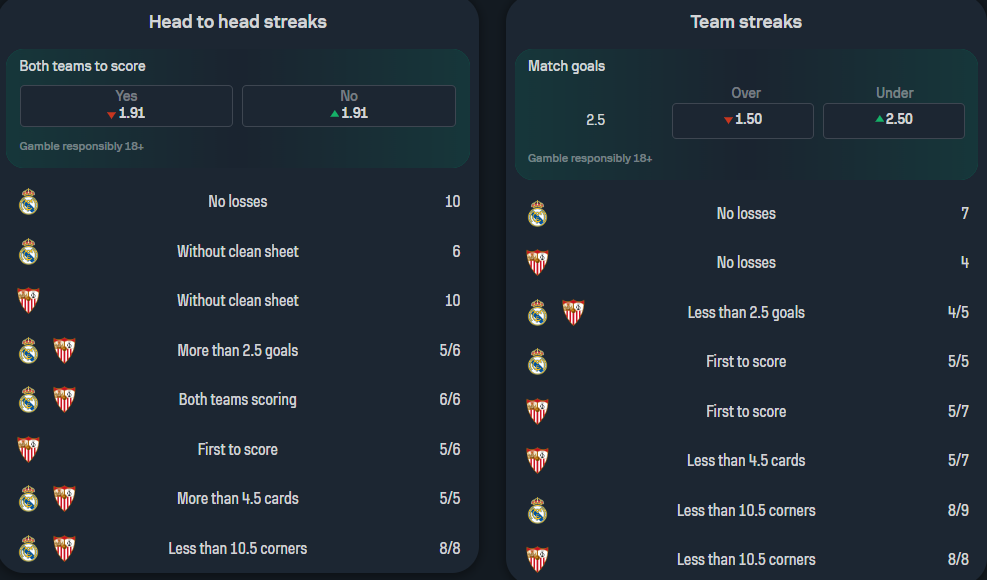Click Sevilla crest in More than 2.5 goals row
The width and height of the screenshot is (987, 580).
click(x=64, y=350)
